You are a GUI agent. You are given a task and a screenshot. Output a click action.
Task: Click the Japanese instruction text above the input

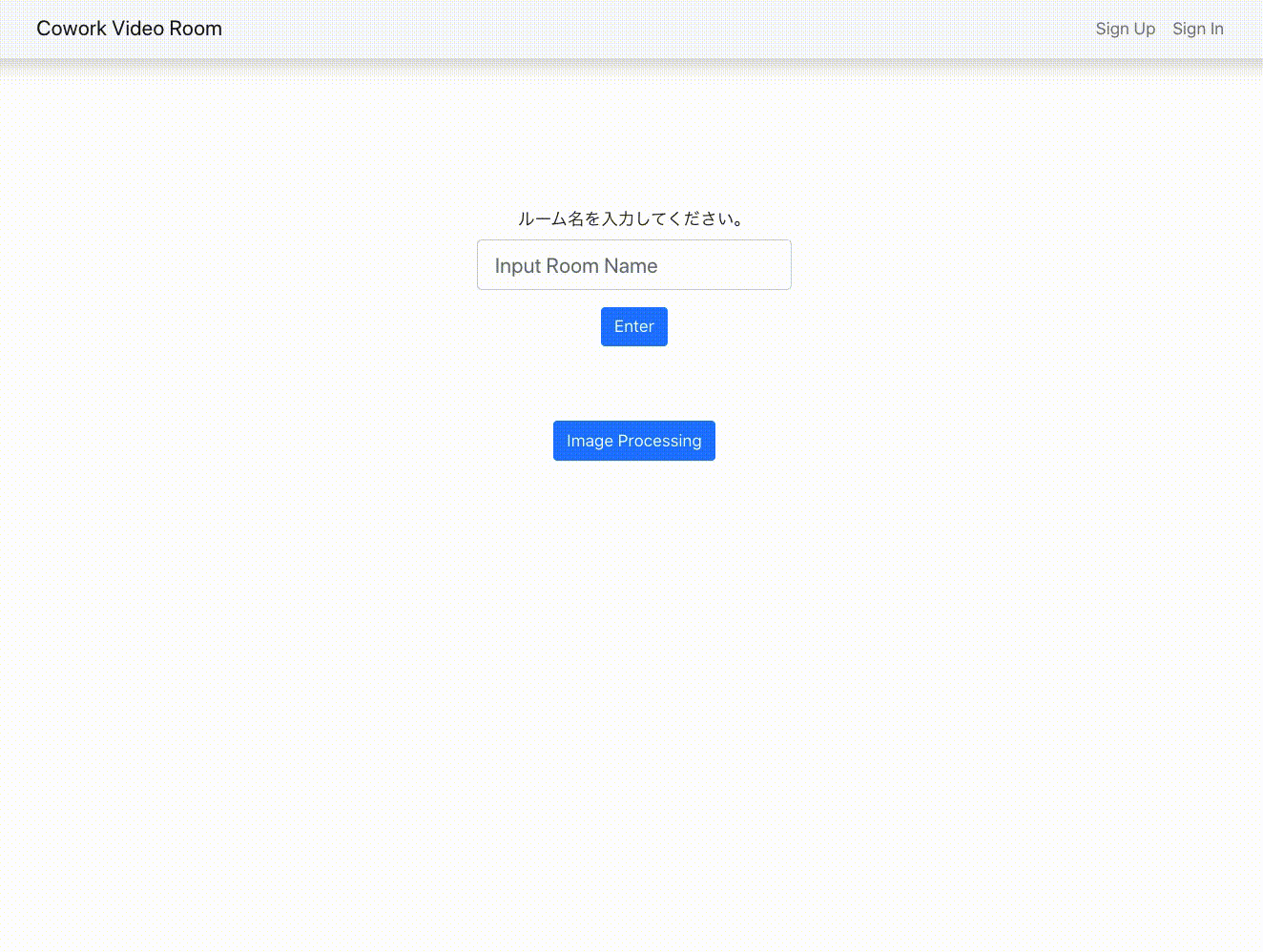pyautogui.click(x=632, y=218)
